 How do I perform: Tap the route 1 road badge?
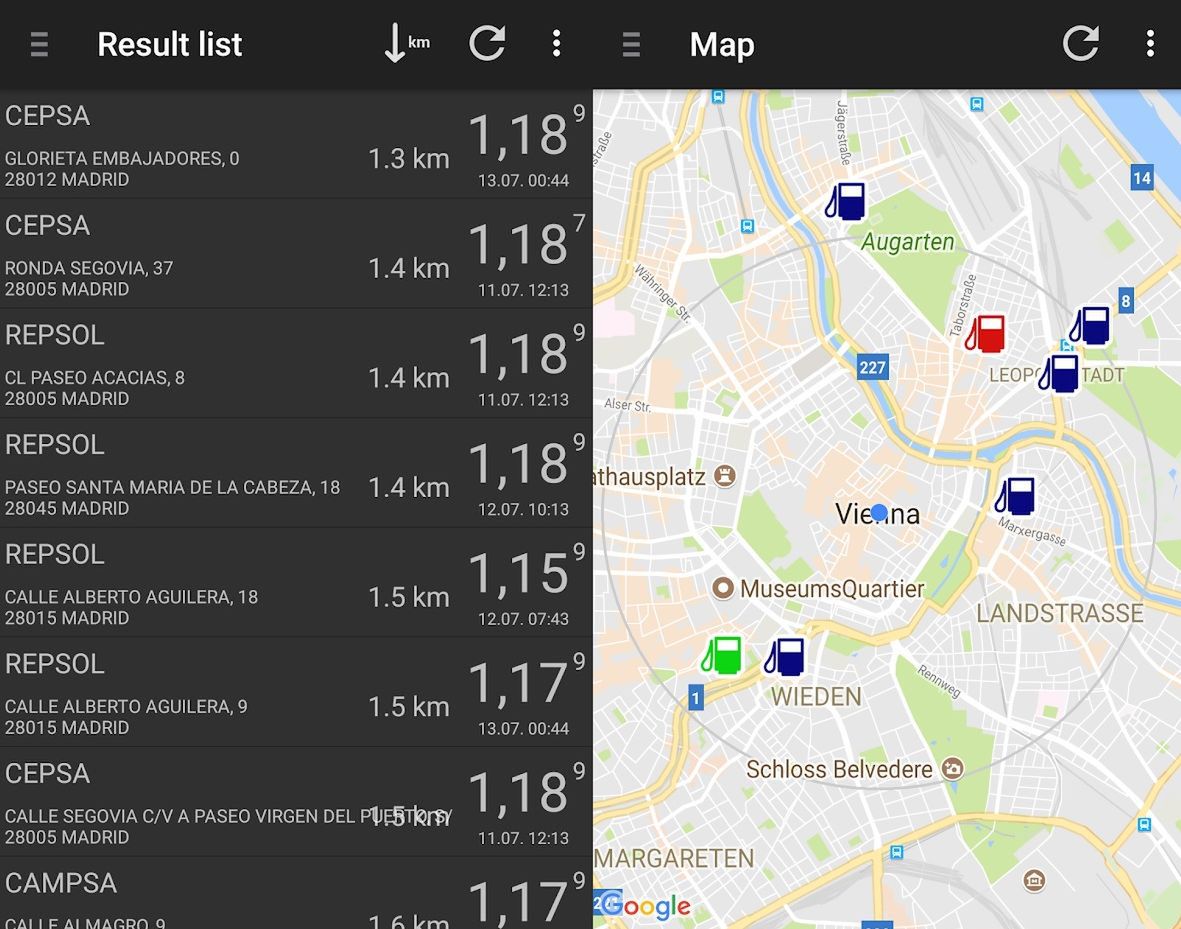pos(696,698)
